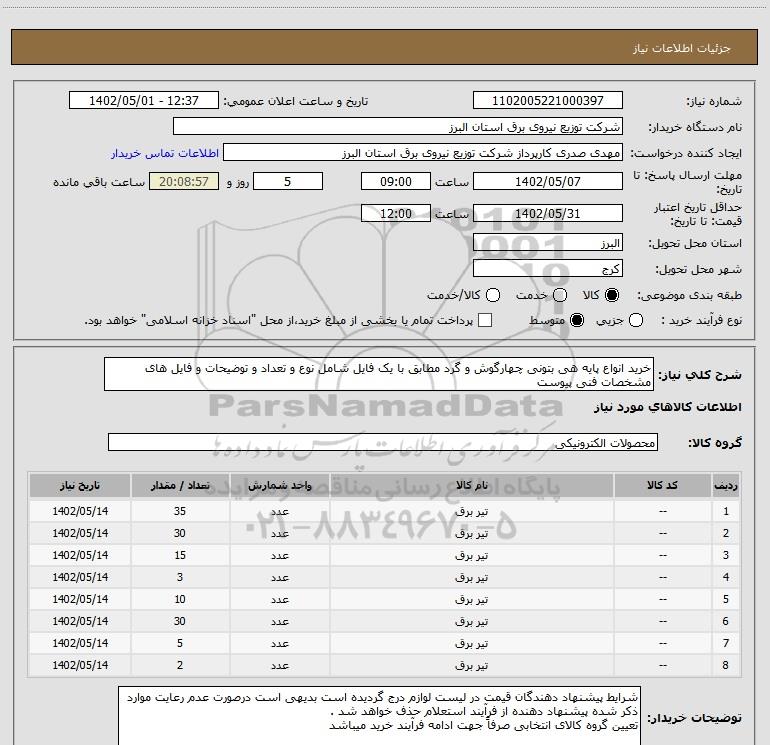The height and width of the screenshot is (745, 770).
Task: Click quantity 10 in row 5
Action: pyautogui.click(x=180, y=600)
